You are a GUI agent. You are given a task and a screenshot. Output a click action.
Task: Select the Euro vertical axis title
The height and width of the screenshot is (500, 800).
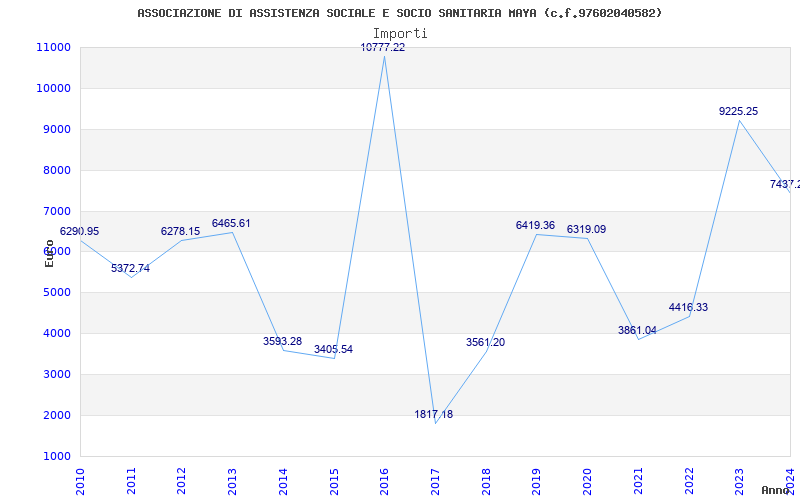point(49,253)
